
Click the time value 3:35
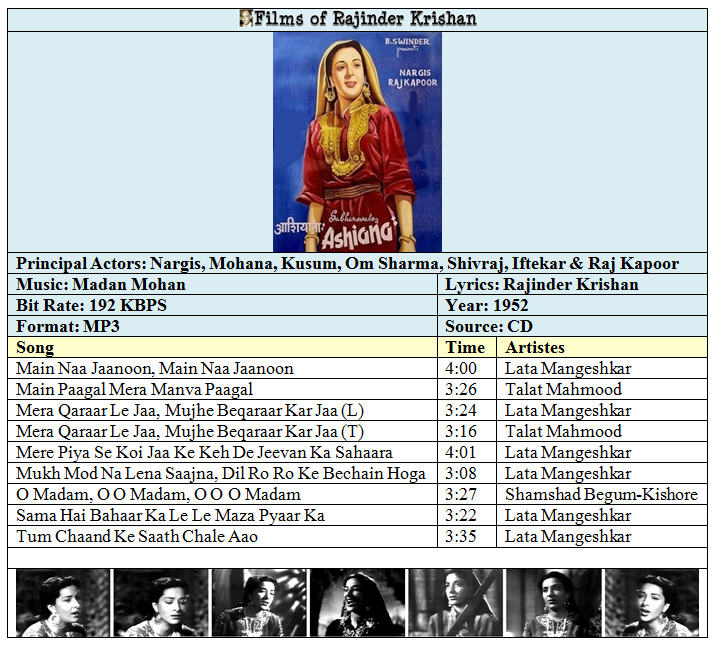(461, 536)
